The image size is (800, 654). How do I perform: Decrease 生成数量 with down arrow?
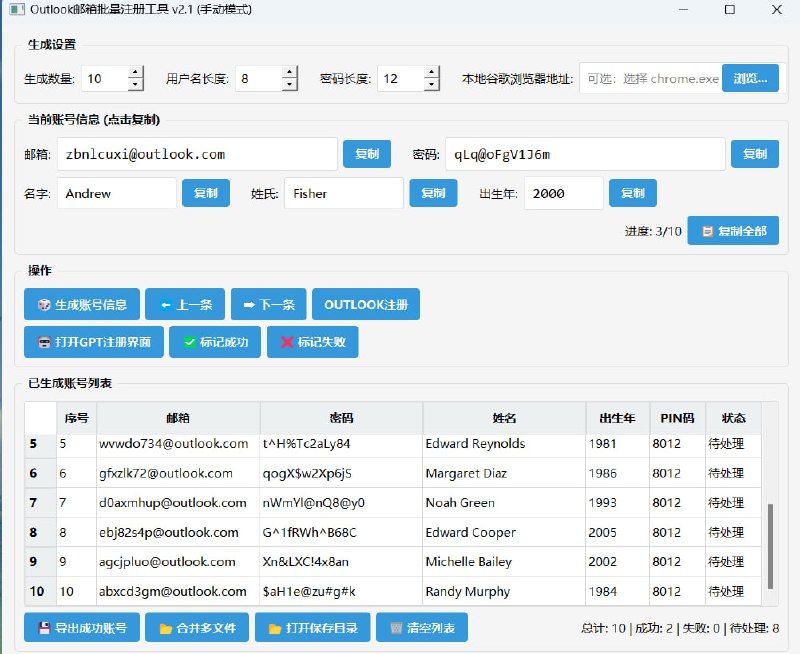(x=135, y=85)
